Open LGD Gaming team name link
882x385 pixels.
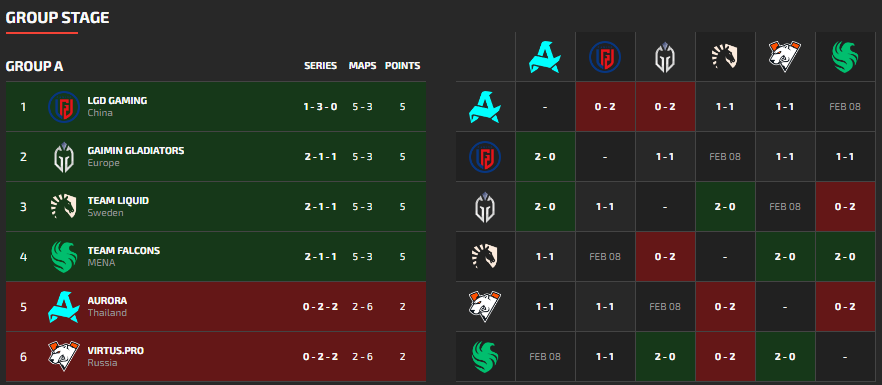point(117,101)
